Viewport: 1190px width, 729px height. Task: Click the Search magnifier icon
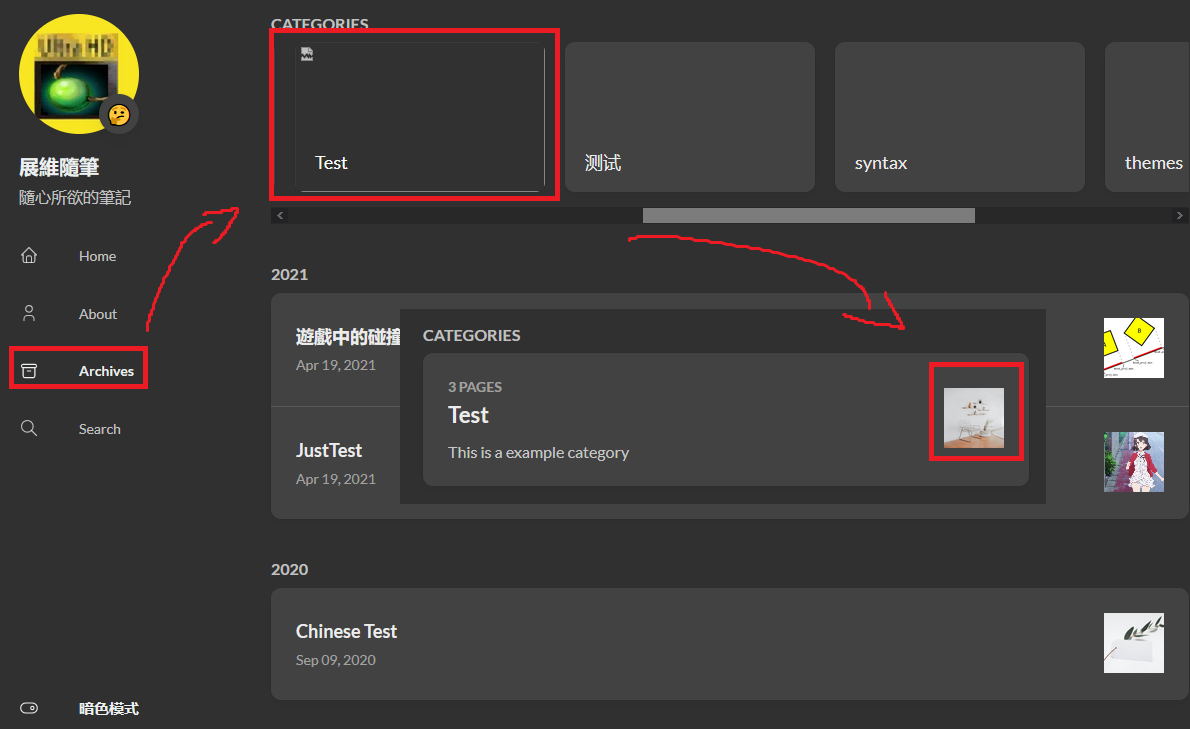29,428
